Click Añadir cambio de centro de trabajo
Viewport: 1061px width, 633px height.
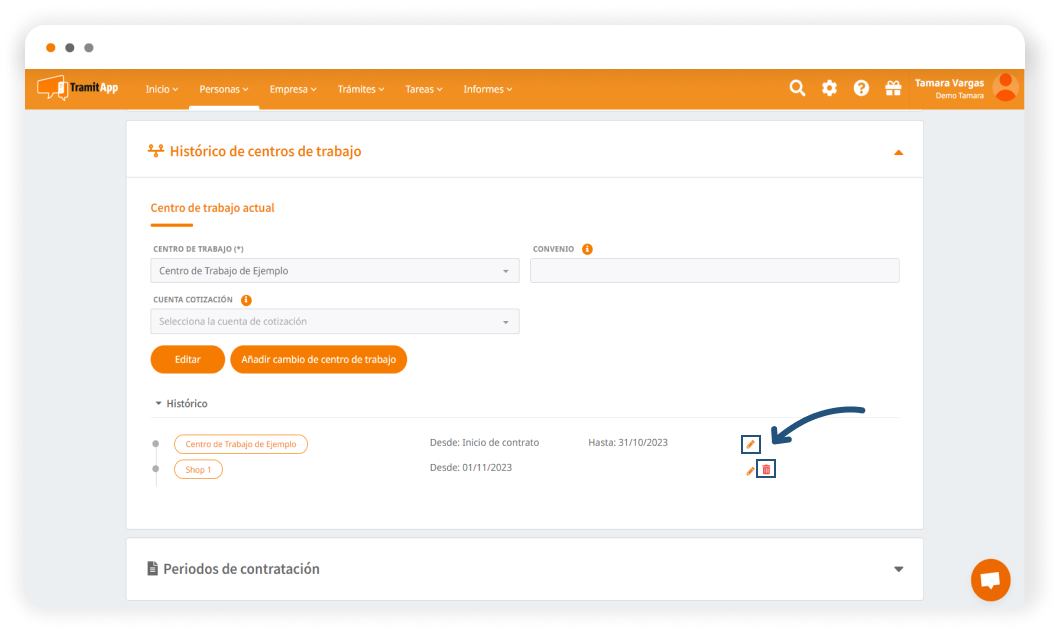tap(318, 359)
